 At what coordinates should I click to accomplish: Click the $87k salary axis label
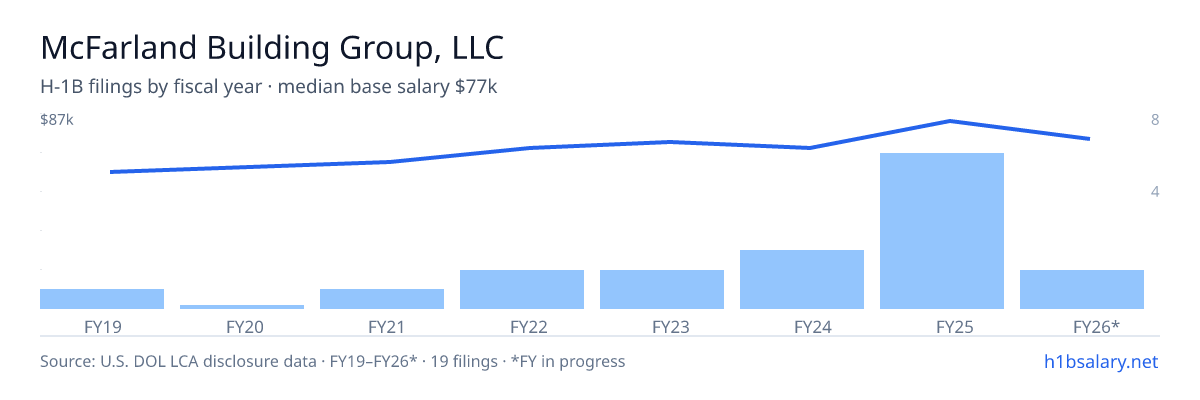pyautogui.click(x=57, y=120)
